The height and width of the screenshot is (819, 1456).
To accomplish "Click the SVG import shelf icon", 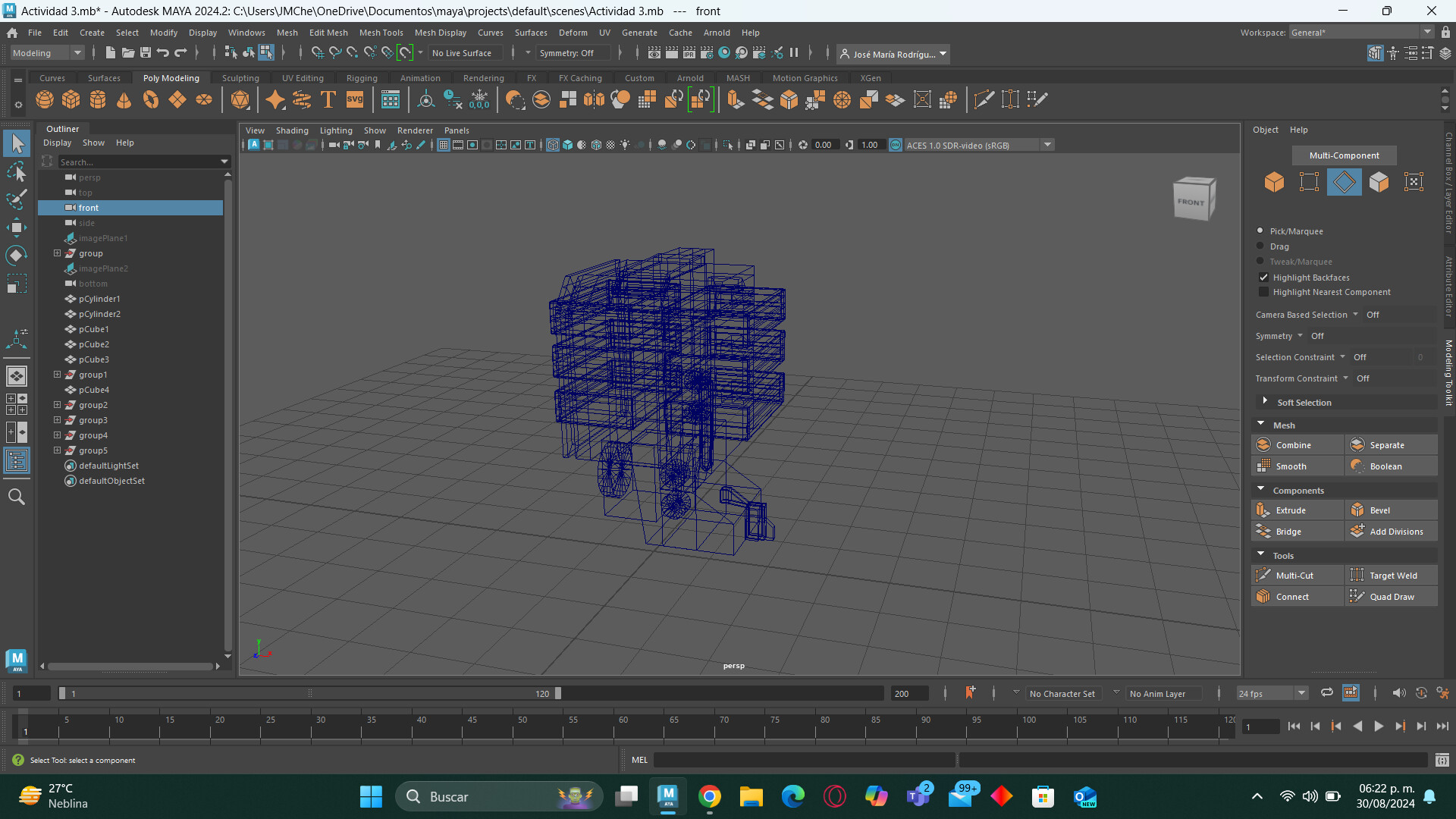I will tap(355, 99).
